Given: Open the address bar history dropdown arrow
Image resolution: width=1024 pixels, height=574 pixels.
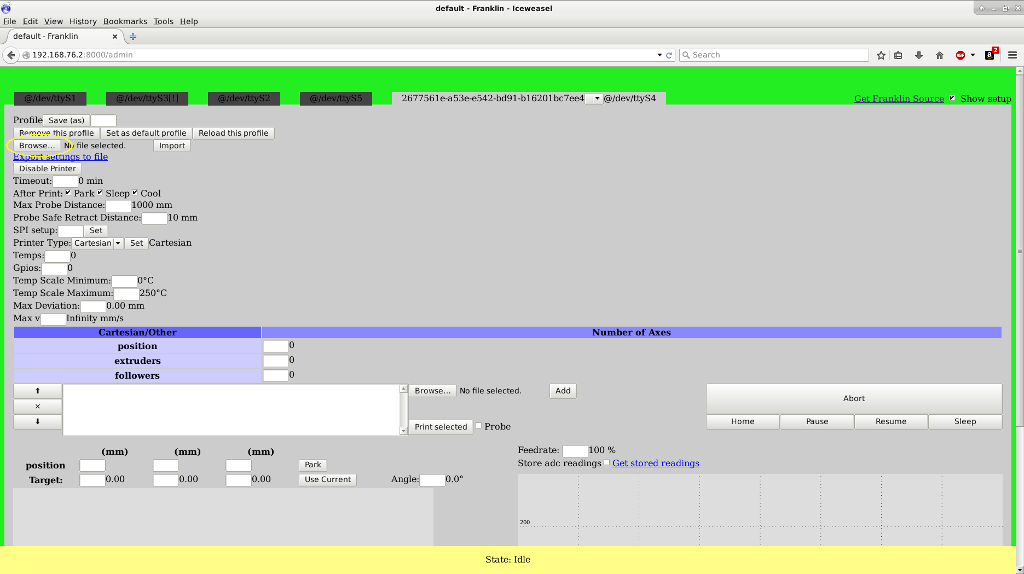Looking at the screenshot, I should click(658, 55).
